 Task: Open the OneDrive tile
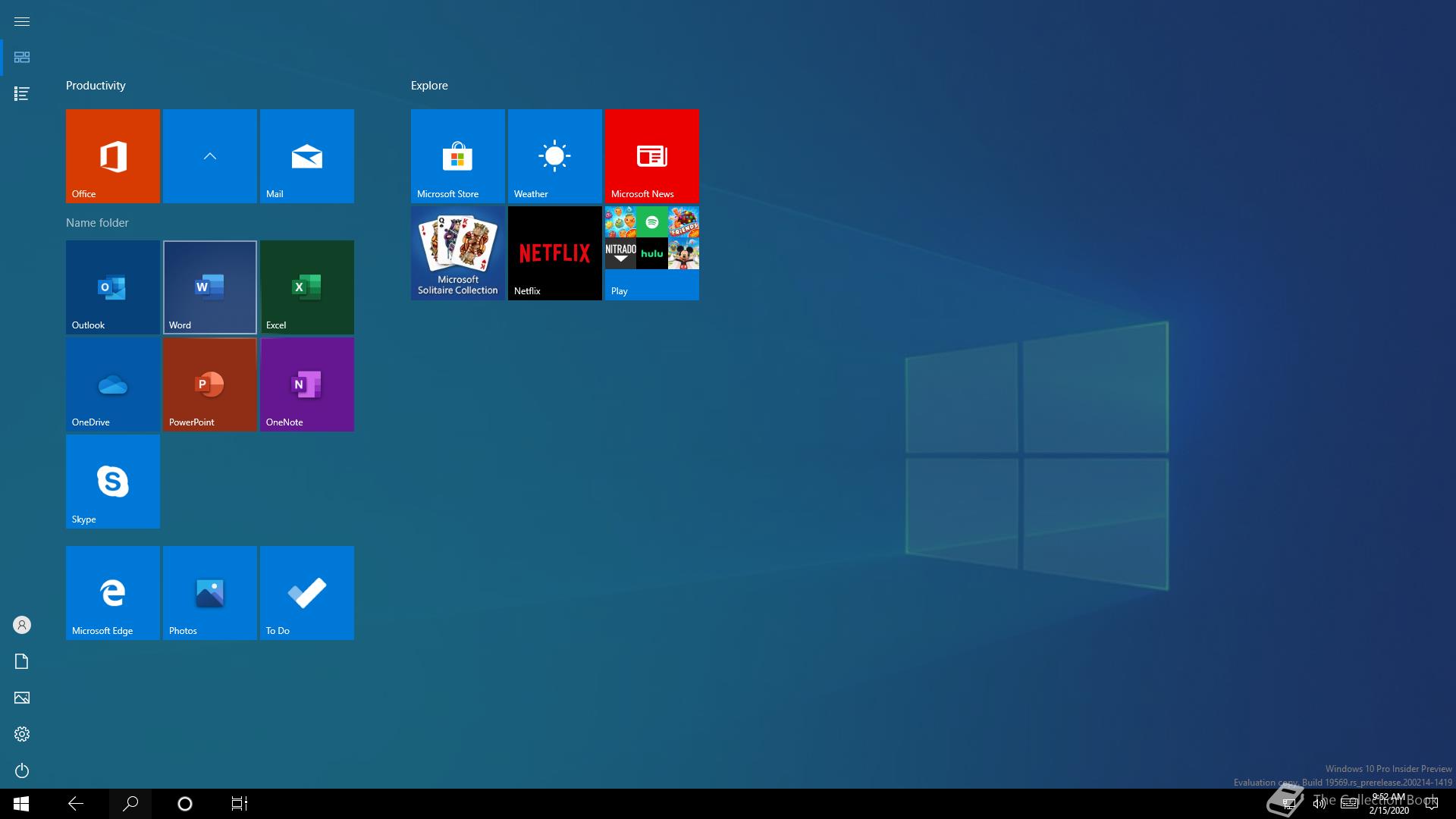(112, 384)
